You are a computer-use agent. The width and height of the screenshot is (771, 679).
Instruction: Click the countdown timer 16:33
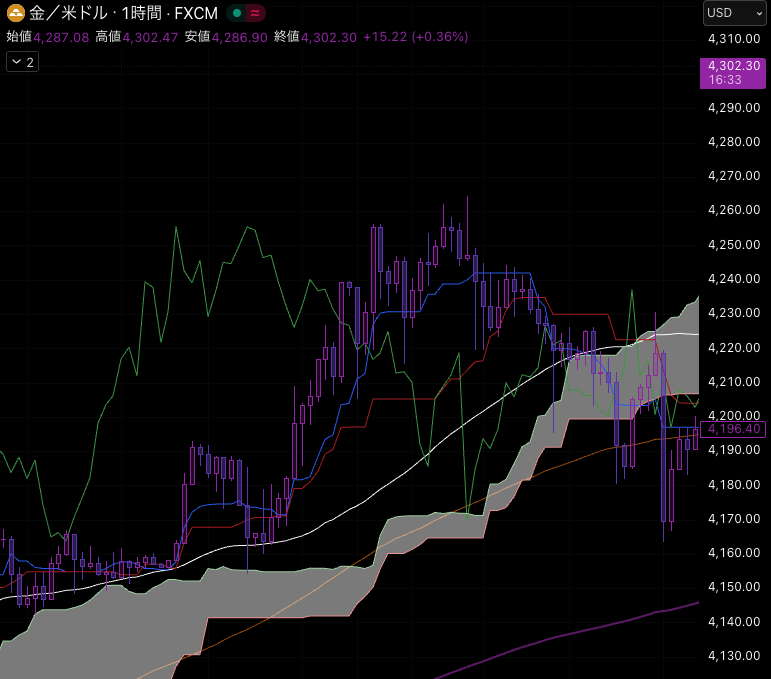pos(725,80)
